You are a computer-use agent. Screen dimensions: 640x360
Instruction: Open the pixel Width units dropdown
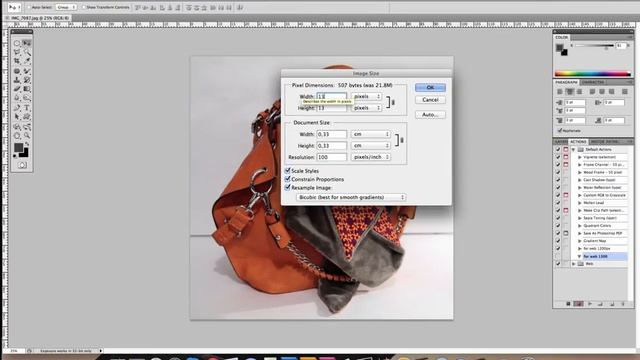[x=367, y=96]
